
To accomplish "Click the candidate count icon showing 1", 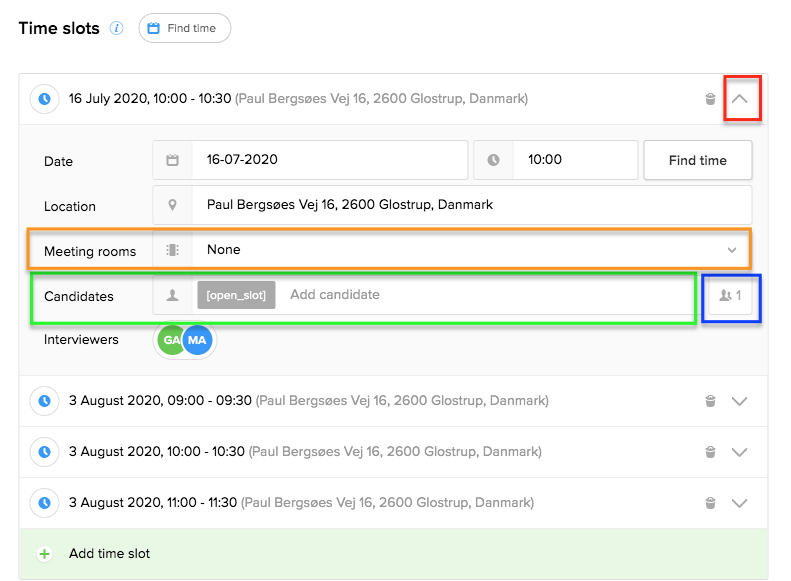I will click(x=730, y=296).
